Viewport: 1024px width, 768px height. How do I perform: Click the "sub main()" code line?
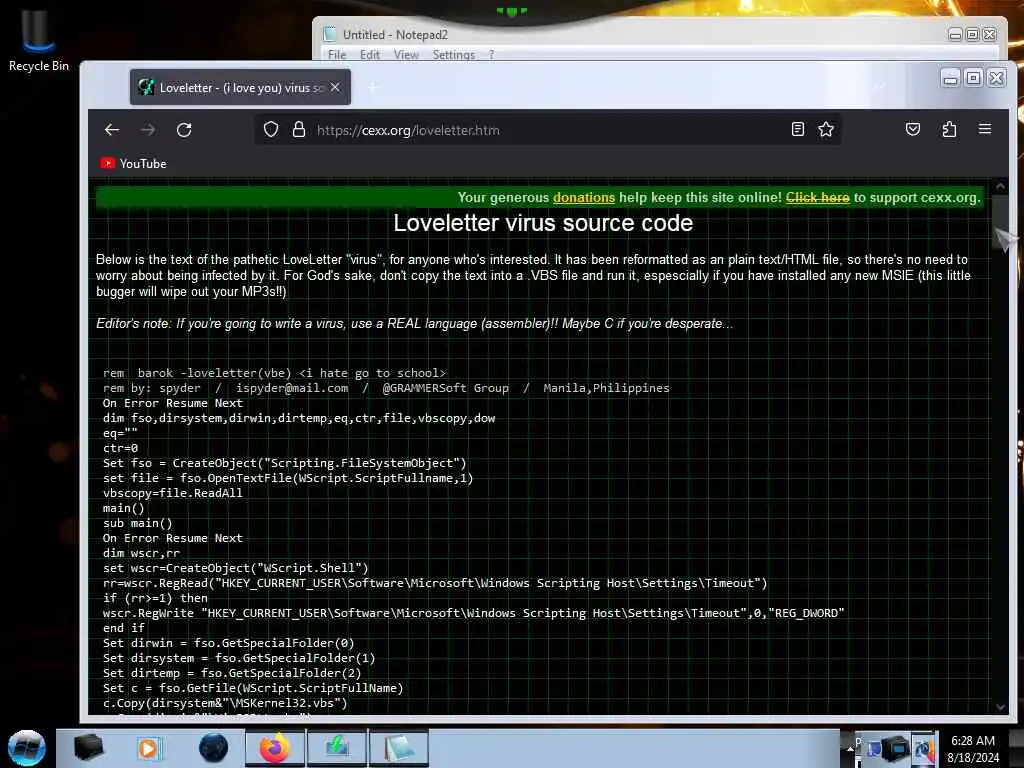[x=138, y=523]
